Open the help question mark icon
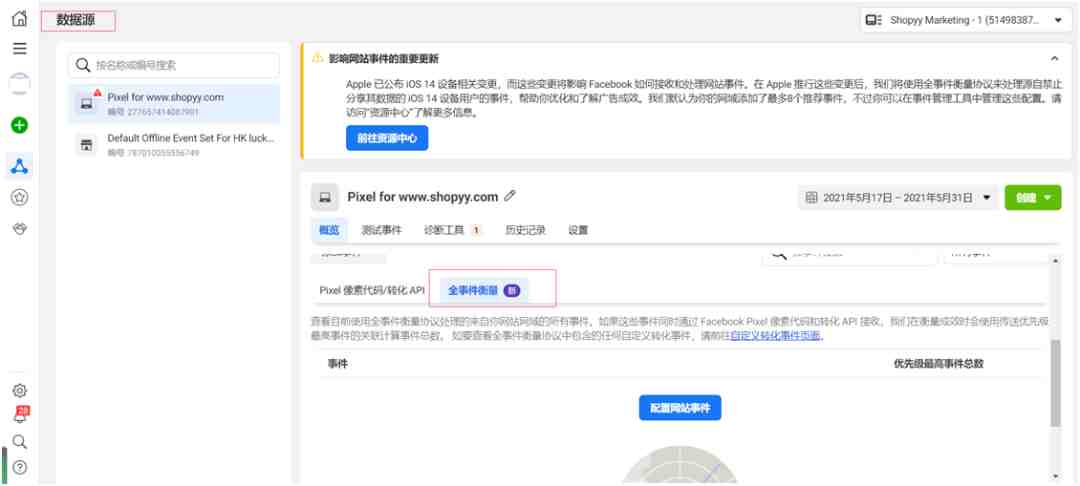 [20, 467]
